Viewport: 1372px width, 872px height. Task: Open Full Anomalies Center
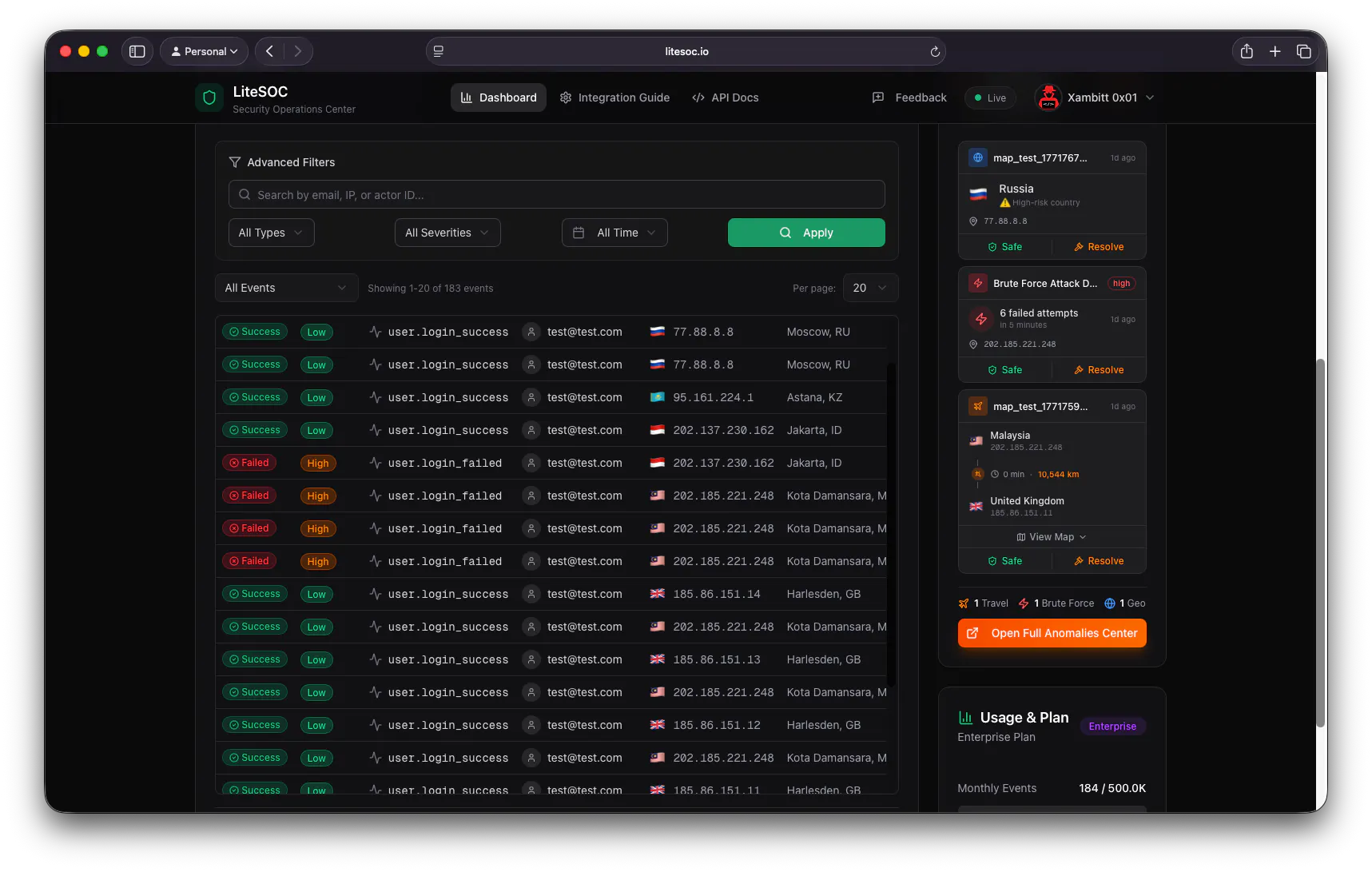1052,633
